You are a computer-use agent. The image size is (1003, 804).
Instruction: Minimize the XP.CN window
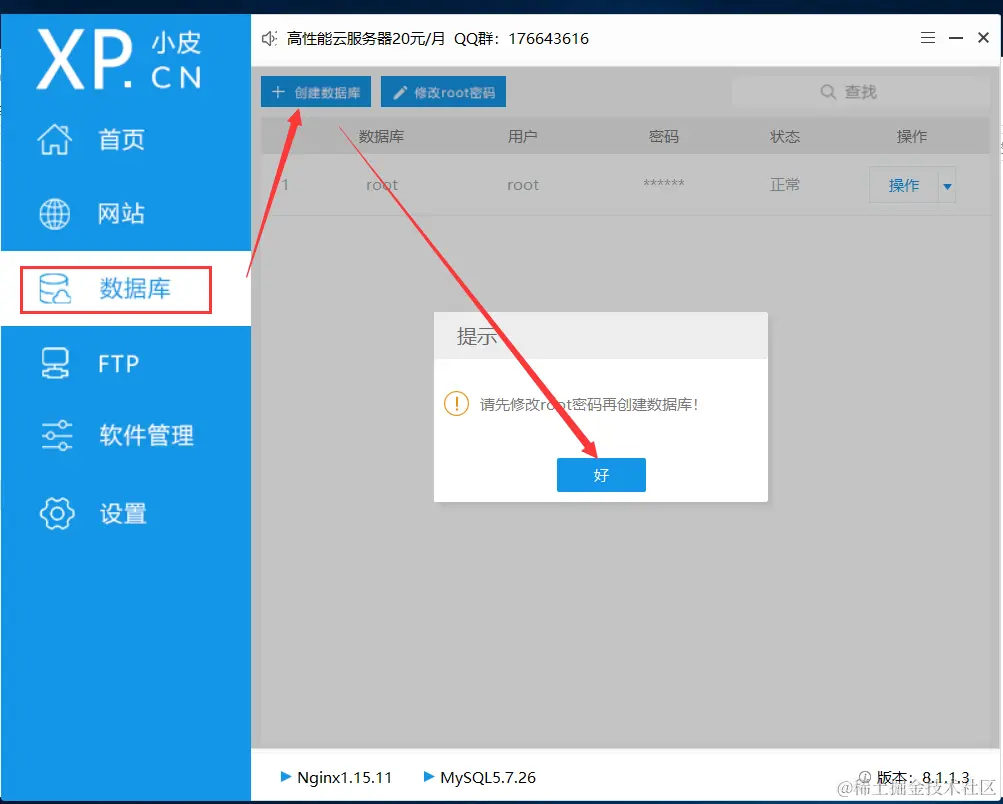tap(956, 38)
